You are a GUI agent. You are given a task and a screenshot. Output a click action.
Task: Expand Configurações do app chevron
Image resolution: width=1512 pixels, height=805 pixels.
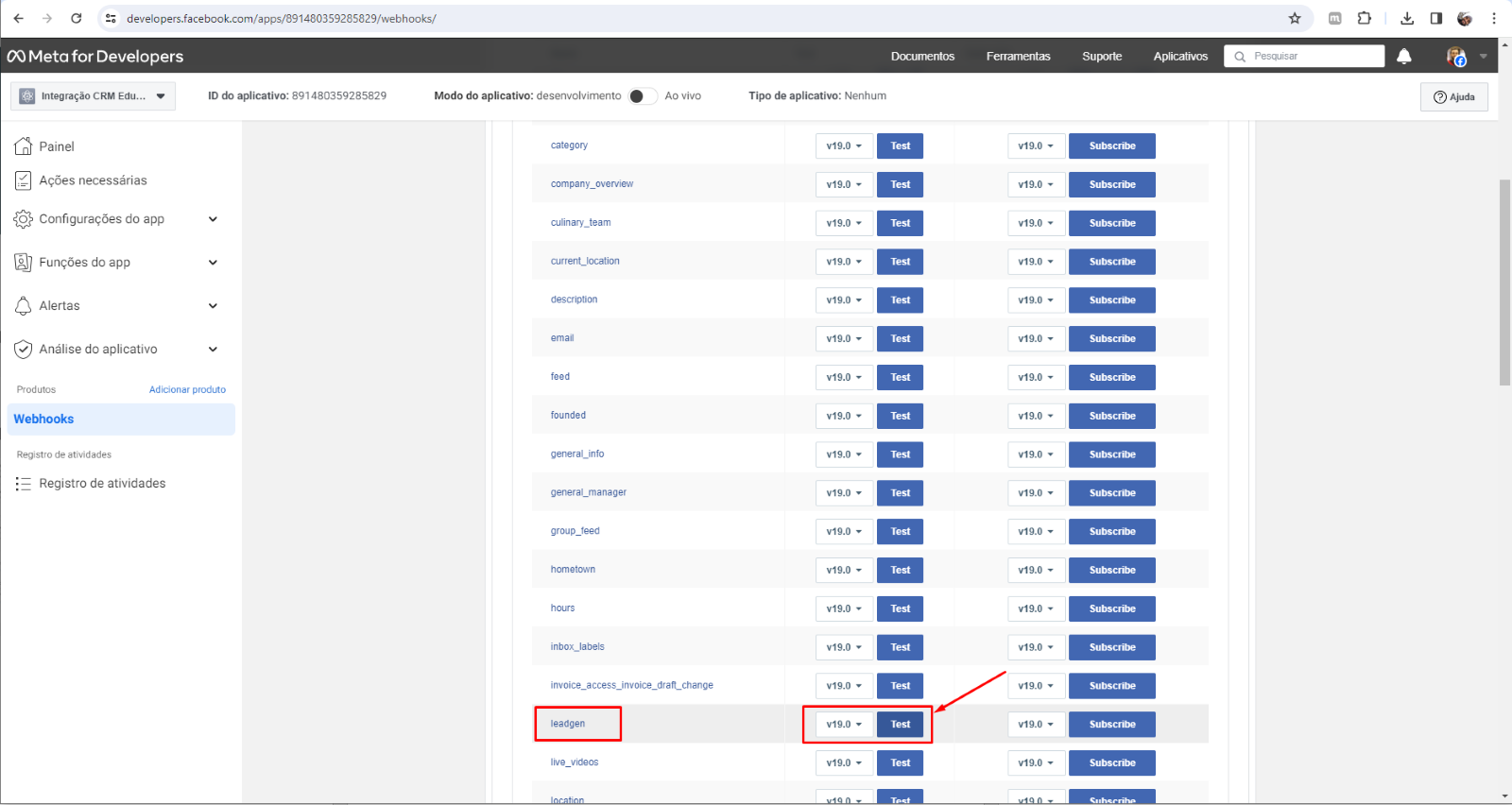click(x=213, y=219)
